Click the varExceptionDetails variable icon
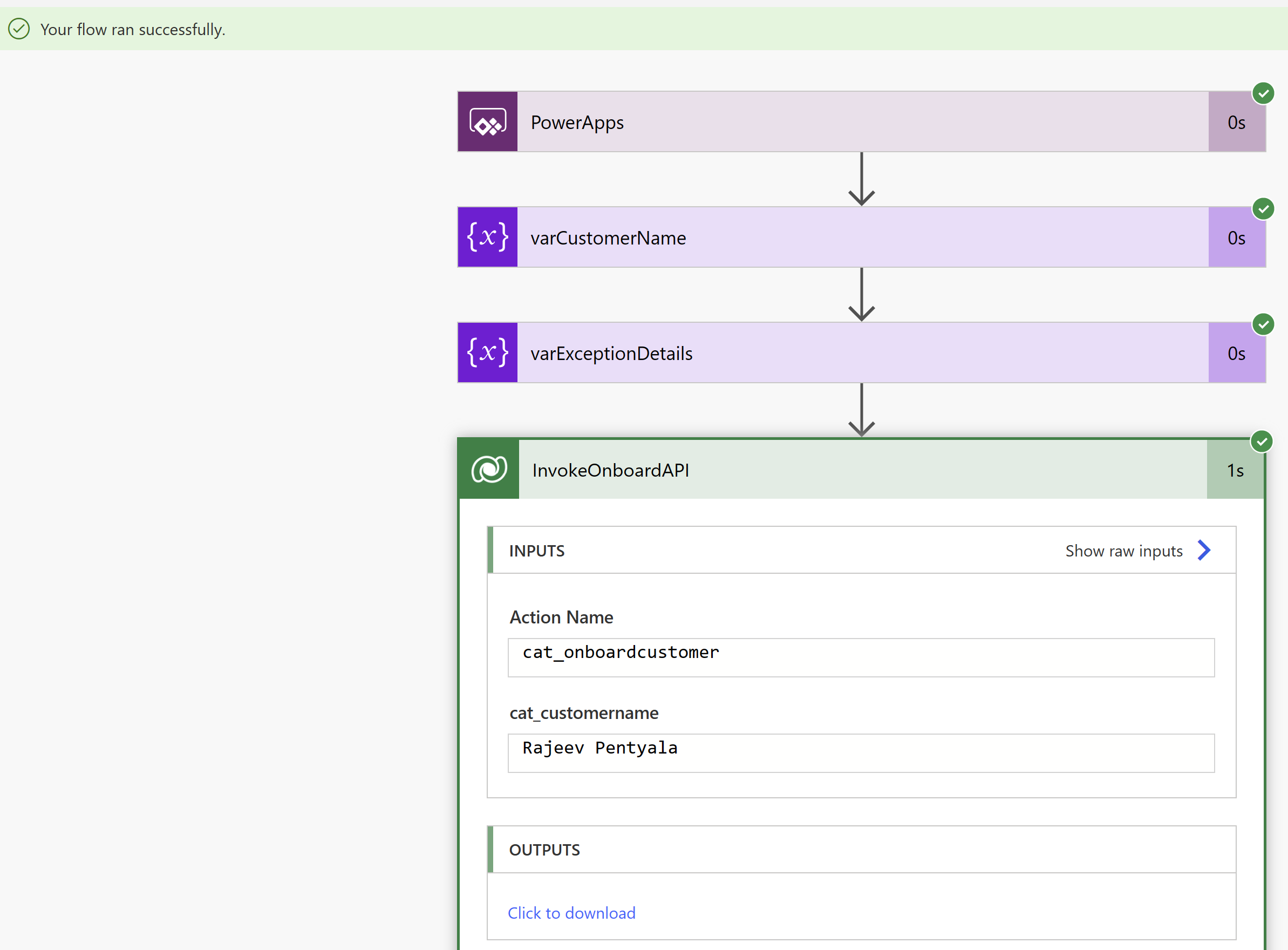The image size is (1288, 950). coord(487,352)
